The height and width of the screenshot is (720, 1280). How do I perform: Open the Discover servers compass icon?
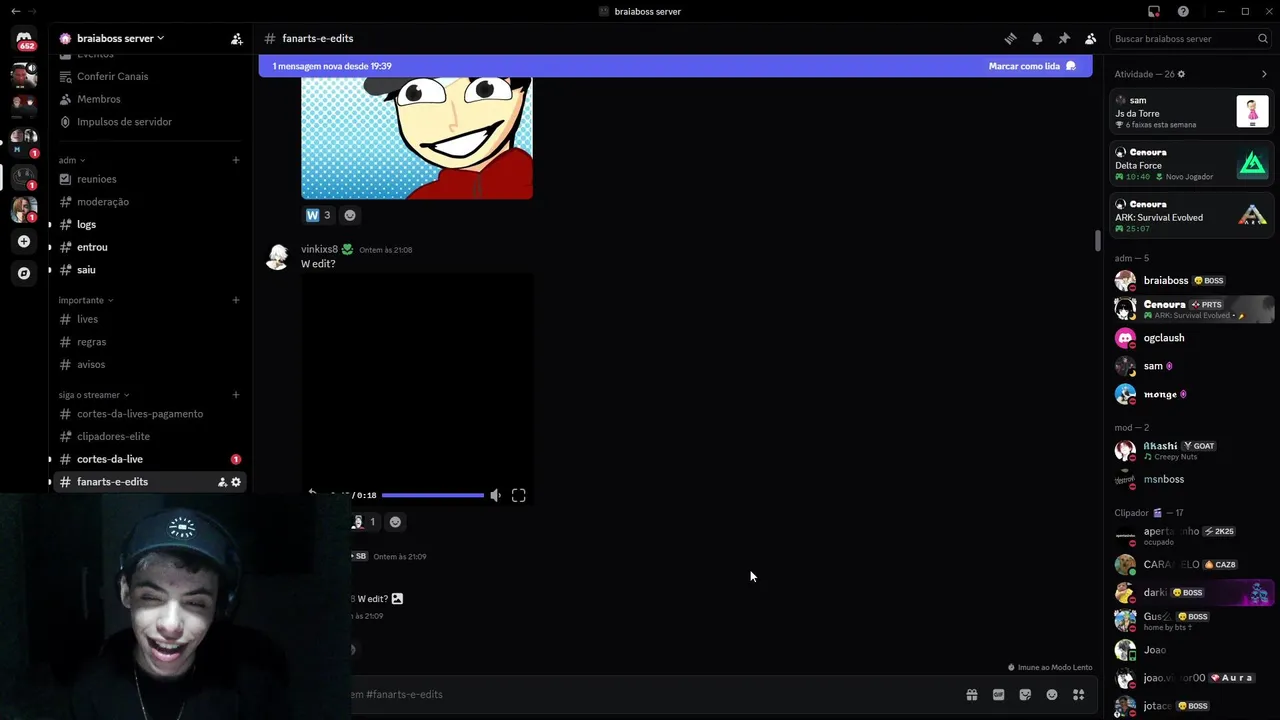coord(24,273)
